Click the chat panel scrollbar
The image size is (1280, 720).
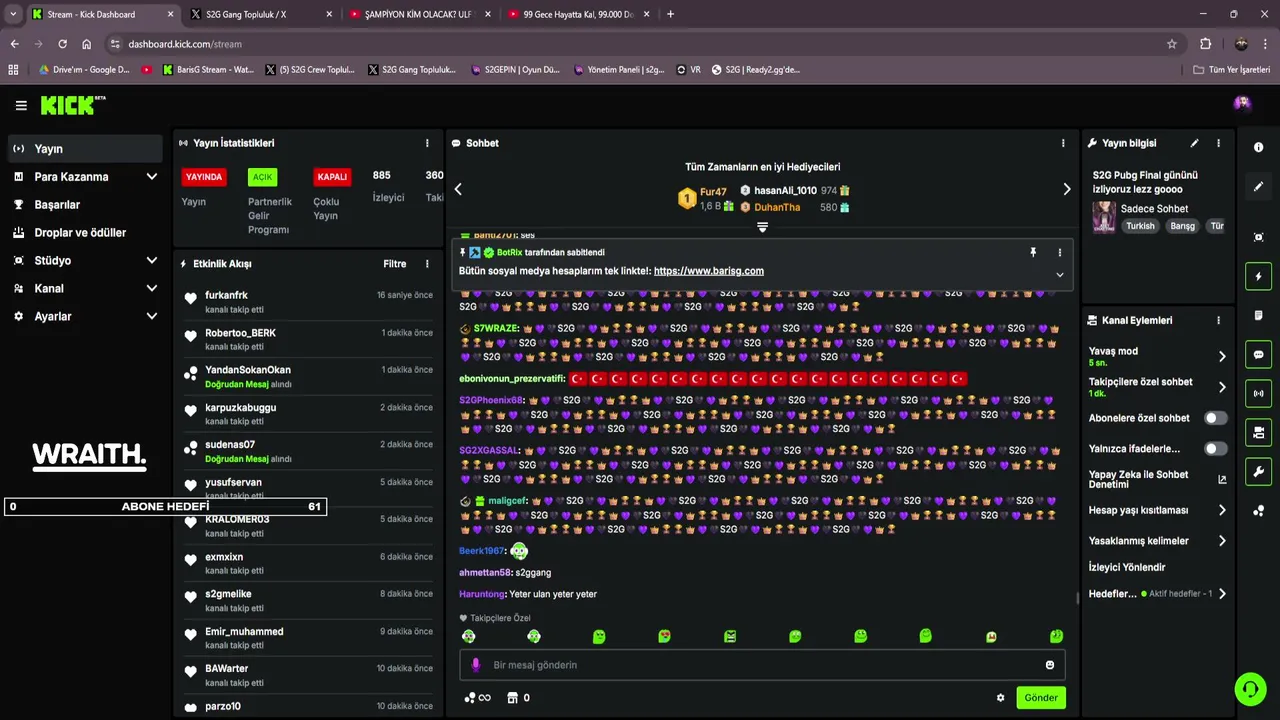pyautogui.click(x=1077, y=598)
